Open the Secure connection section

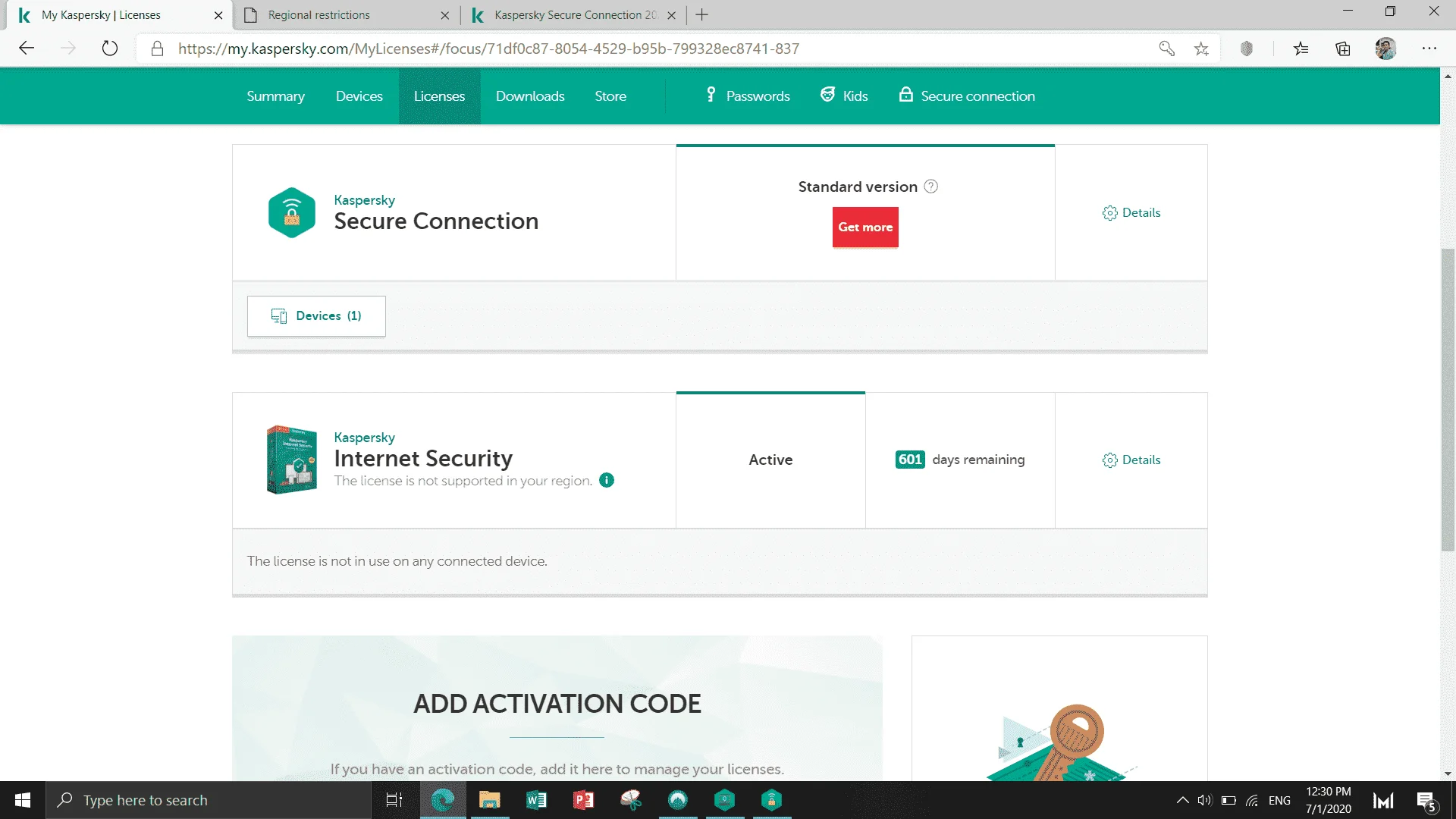[x=967, y=96]
